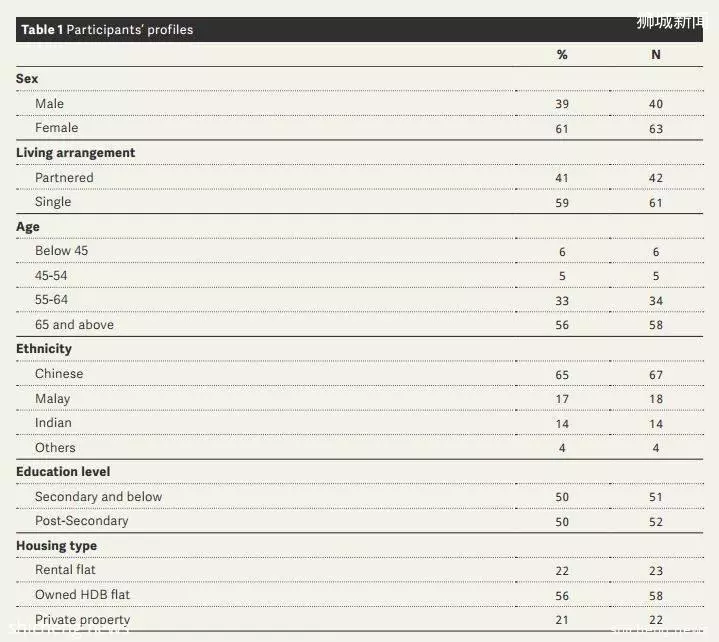The height and width of the screenshot is (642, 719).
Task: Click the Single row label
Action: [x=53, y=202]
